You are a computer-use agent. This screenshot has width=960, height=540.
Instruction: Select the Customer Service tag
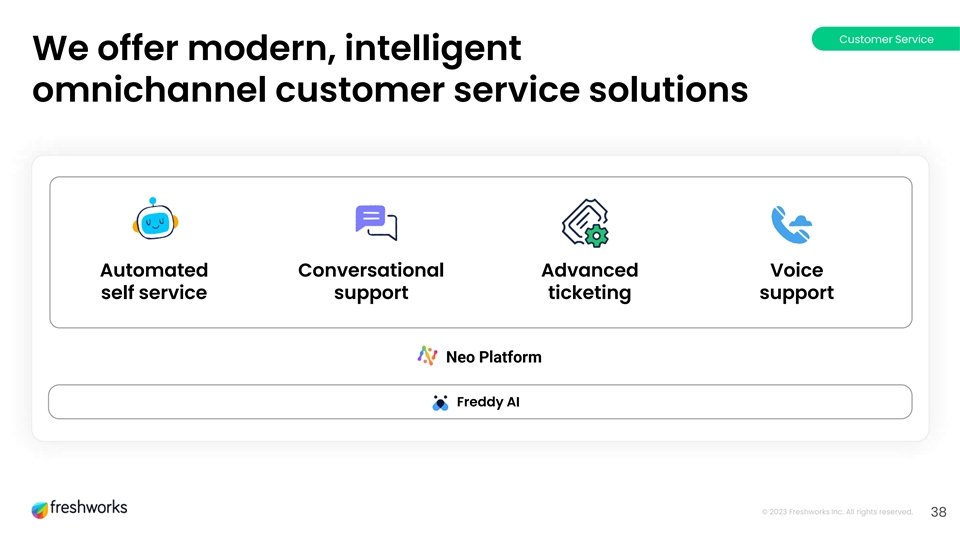coord(885,39)
